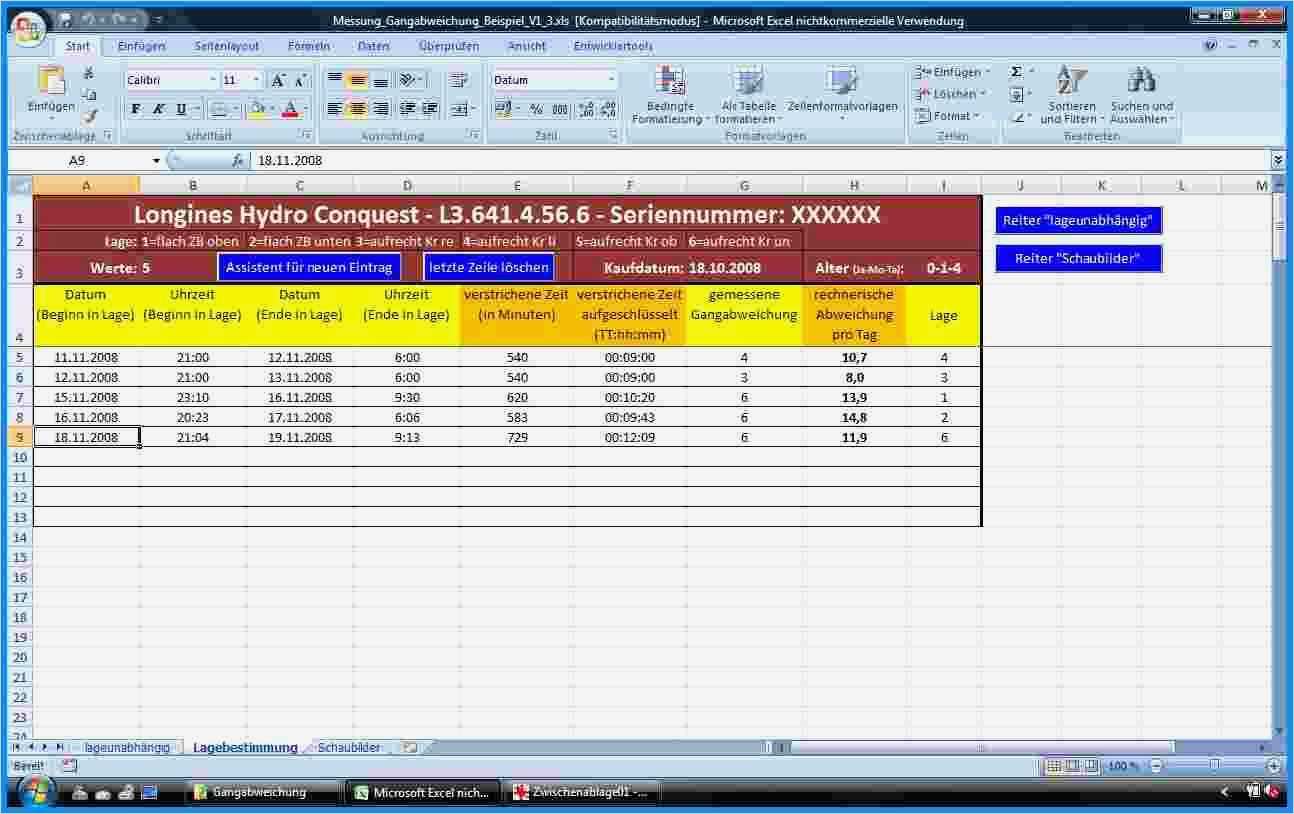Image resolution: width=1294 pixels, height=814 pixels.
Task: Open the fill color dropdown arrow
Action: (x=273, y=109)
